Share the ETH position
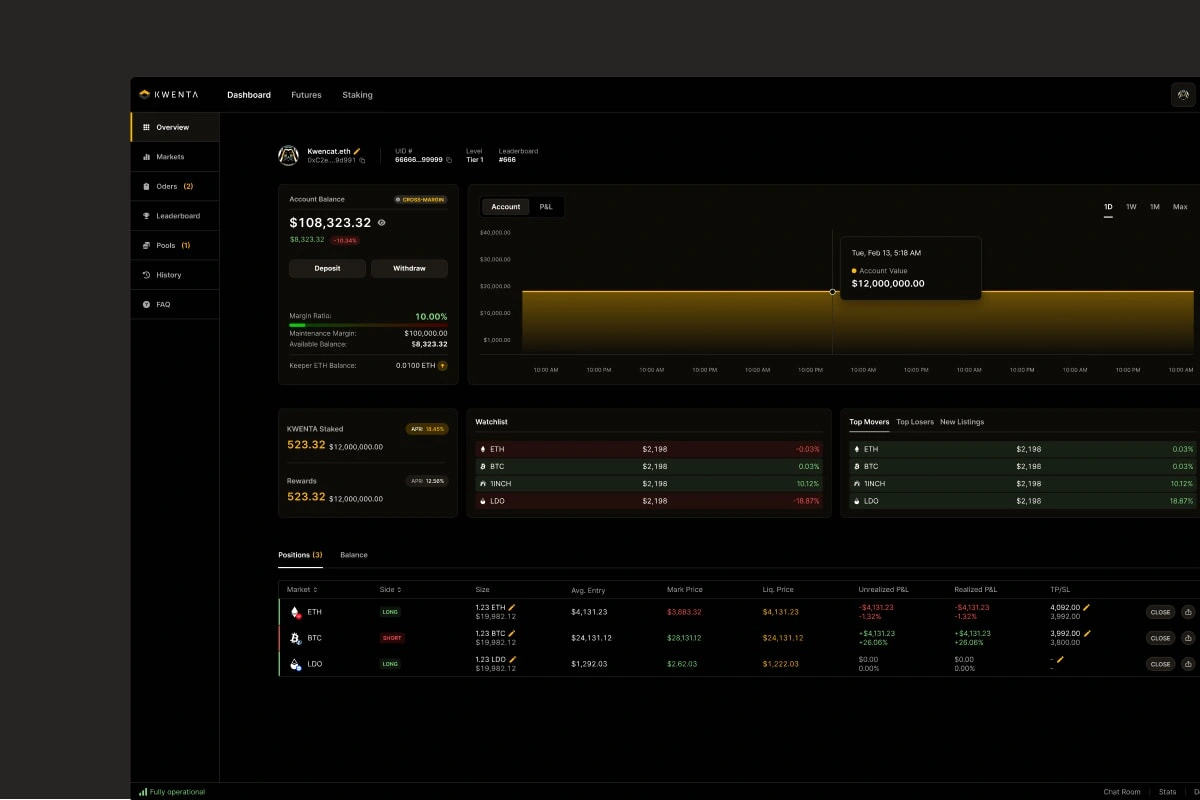The image size is (1200, 800). tap(1188, 612)
